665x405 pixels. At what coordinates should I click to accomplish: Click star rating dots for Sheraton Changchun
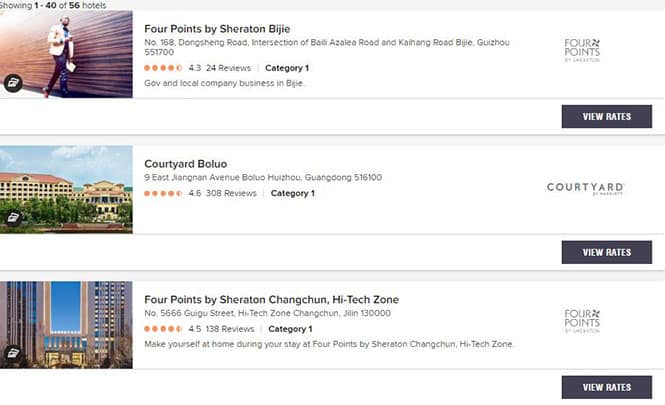[163, 329]
